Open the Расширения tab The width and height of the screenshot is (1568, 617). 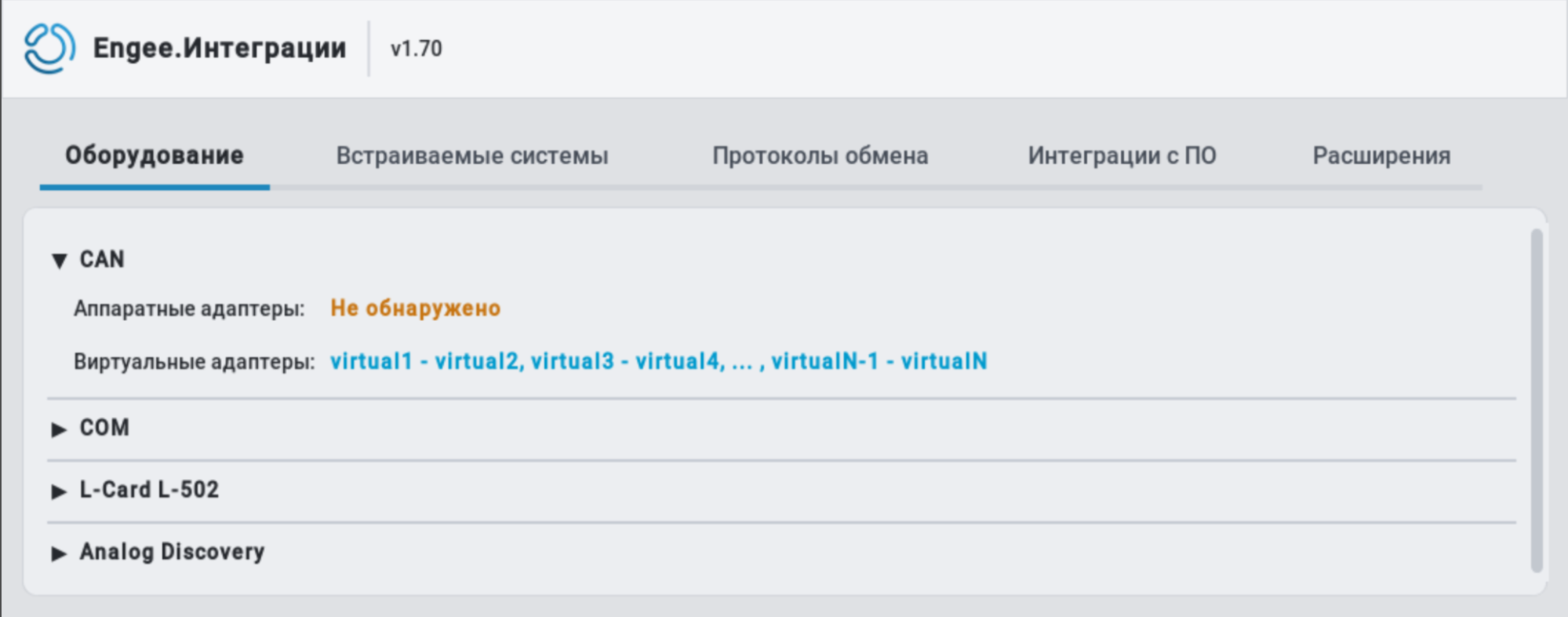[1382, 155]
